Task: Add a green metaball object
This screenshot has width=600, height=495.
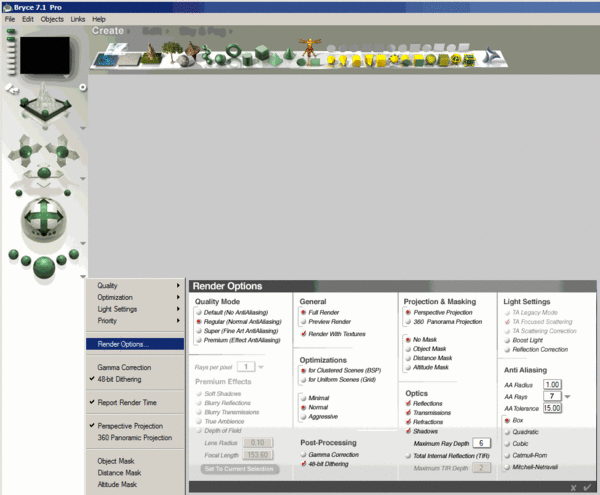Action: coord(207,55)
